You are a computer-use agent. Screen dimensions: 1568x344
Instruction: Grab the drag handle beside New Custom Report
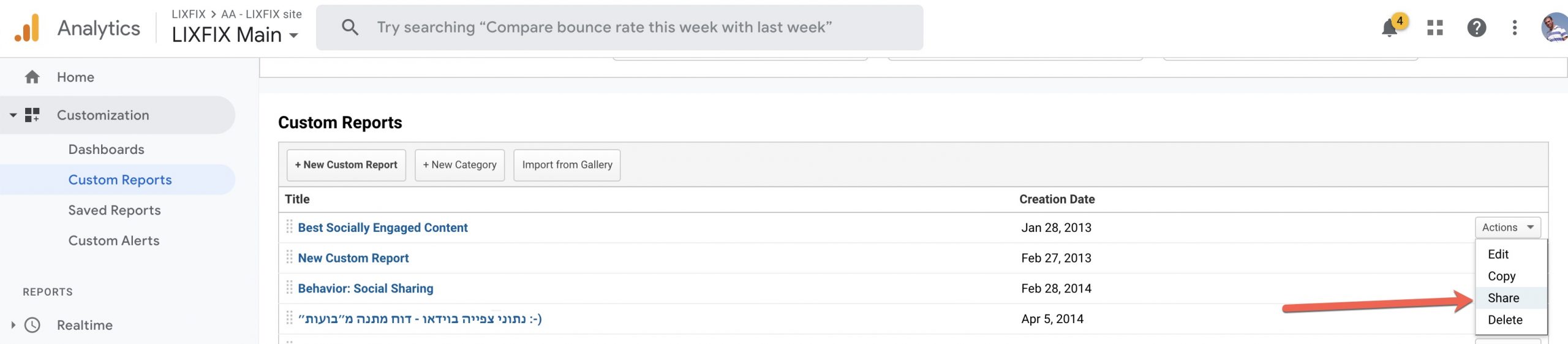[289, 258]
